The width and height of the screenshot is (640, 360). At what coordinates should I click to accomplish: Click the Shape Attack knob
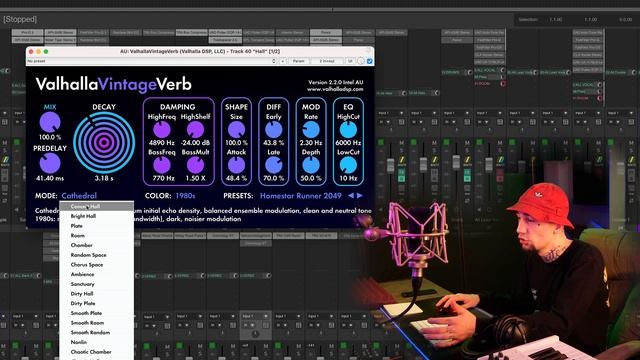236,165
